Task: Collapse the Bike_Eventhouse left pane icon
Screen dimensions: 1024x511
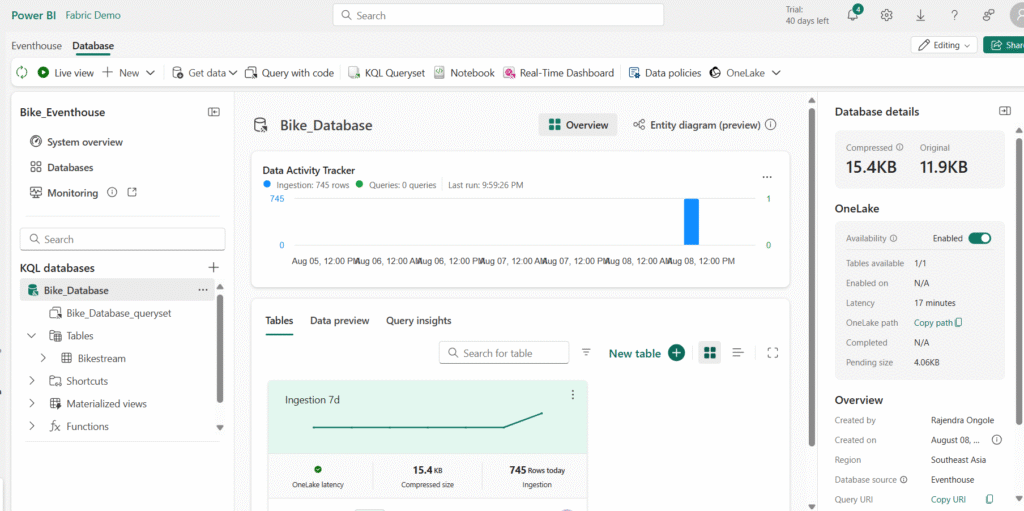Action: (x=214, y=112)
